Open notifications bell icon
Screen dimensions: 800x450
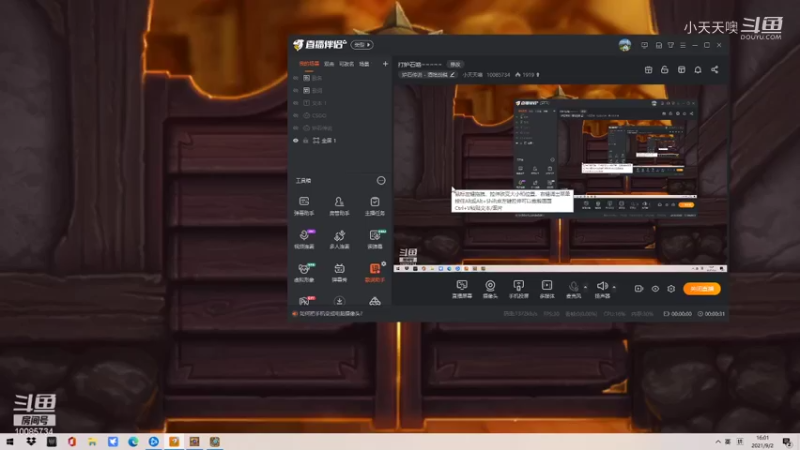698,70
